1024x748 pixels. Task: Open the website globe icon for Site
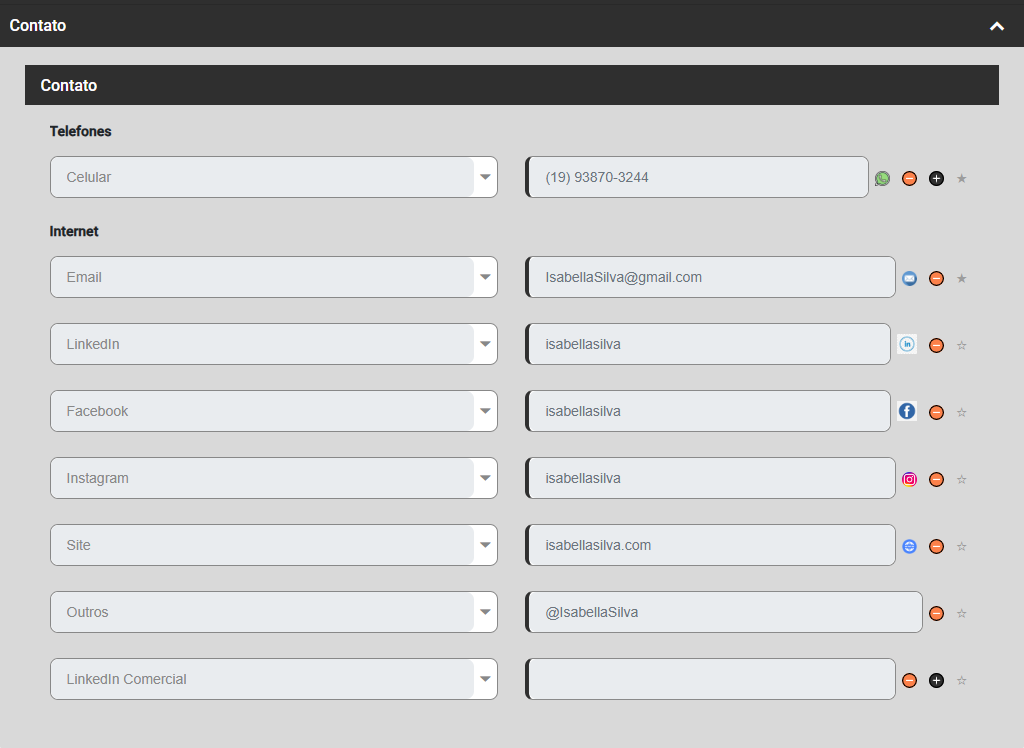click(909, 546)
